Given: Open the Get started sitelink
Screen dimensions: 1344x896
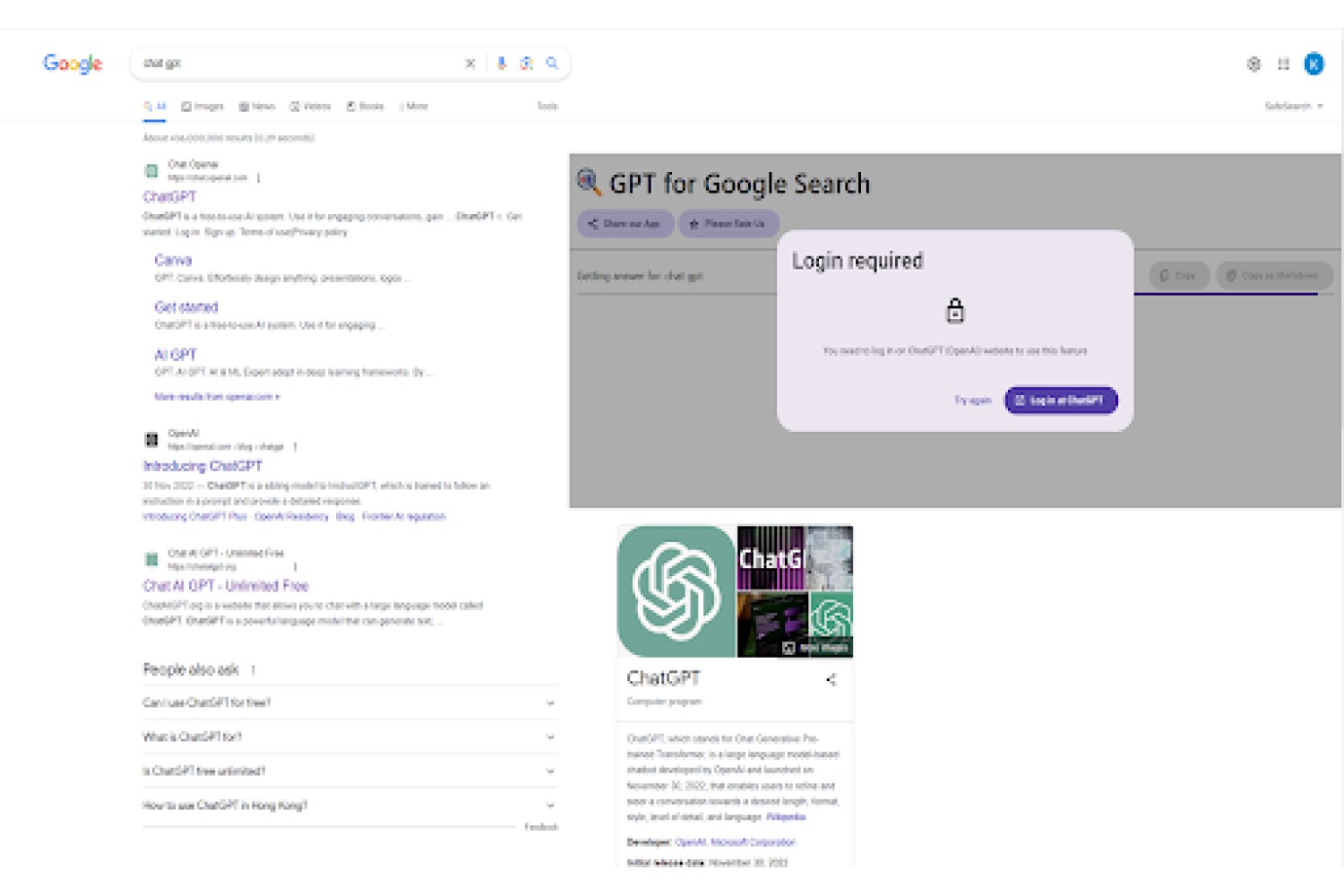Looking at the screenshot, I should tap(186, 306).
